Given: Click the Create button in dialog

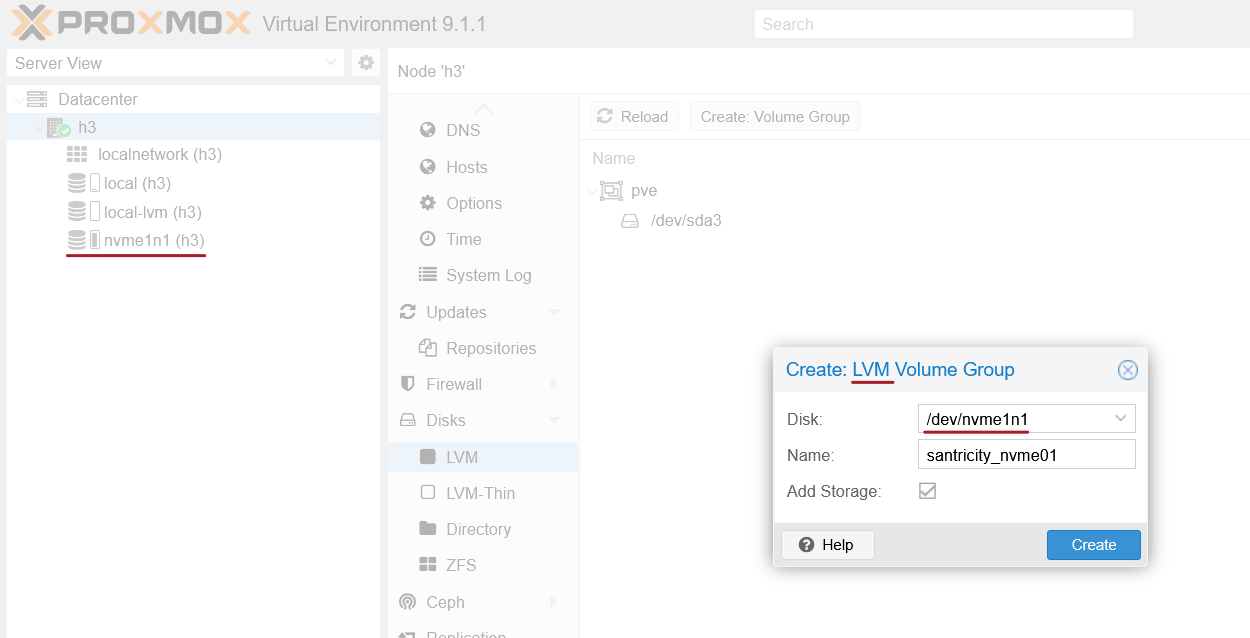Looking at the screenshot, I should pyautogui.click(x=1094, y=545).
